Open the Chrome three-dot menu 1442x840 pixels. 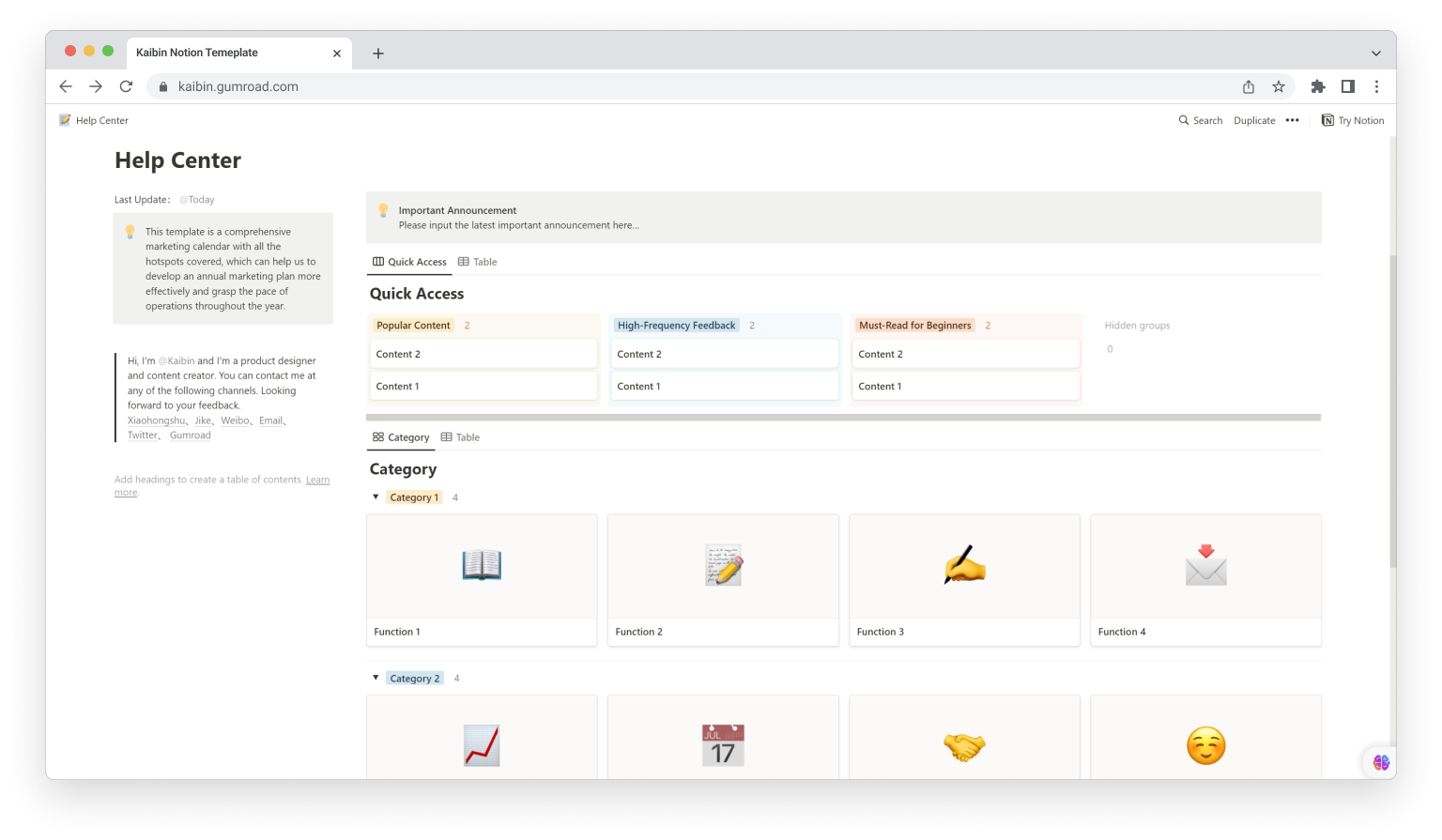point(1377,86)
